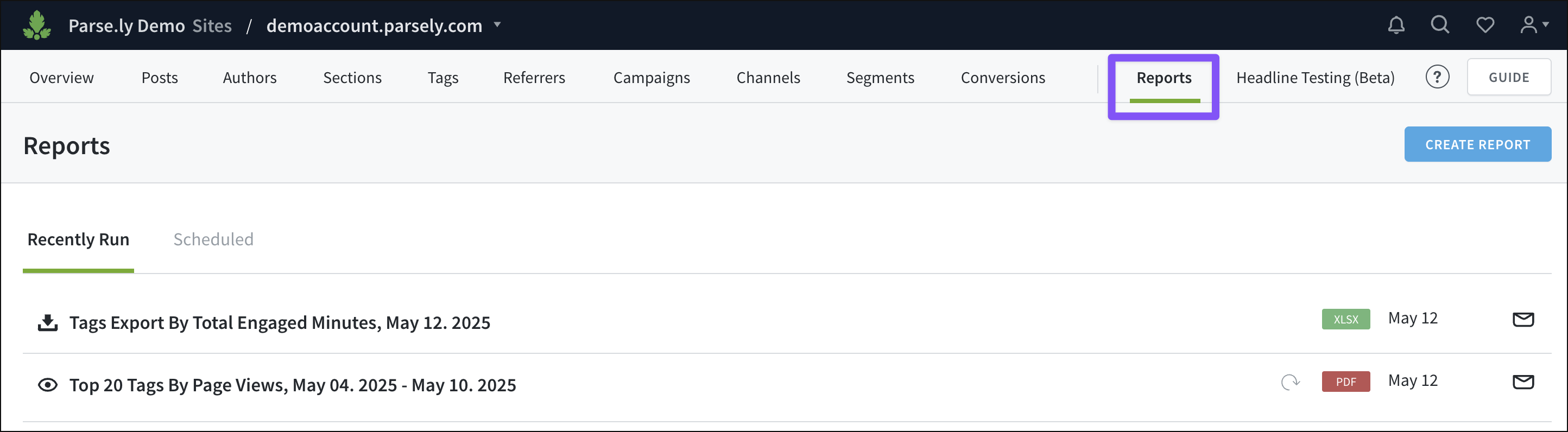The height and width of the screenshot is (432, 1568).
Task: Switch to the Authors tab
Action: (x=250, y=78)
